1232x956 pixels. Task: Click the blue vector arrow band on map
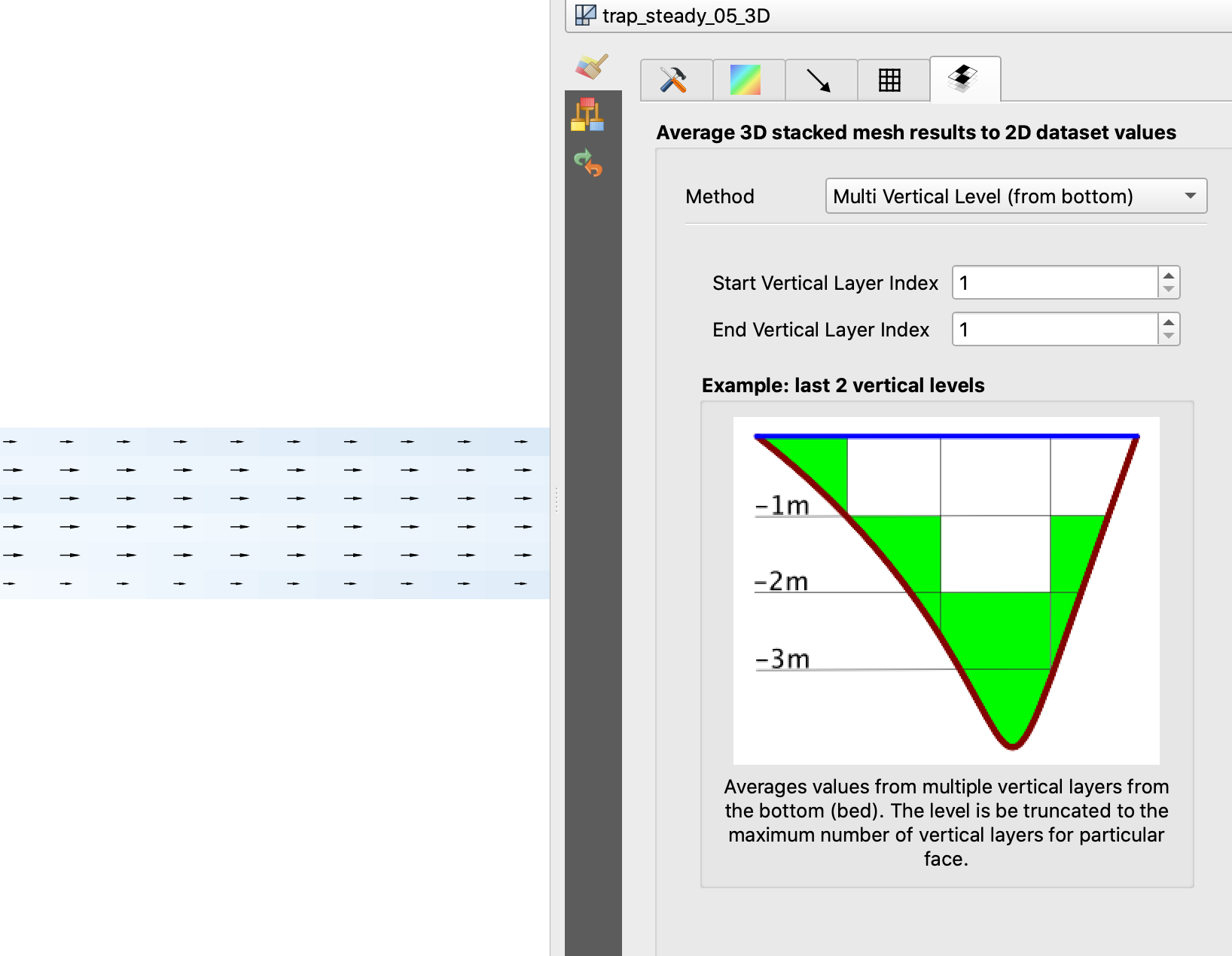coord(275,513)
